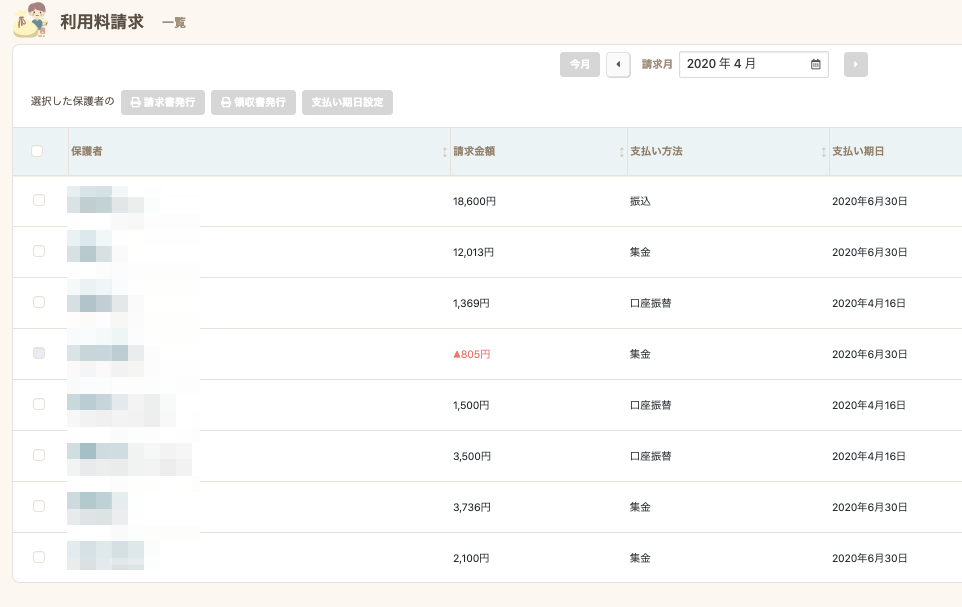Click sort arrows on 請求金額 column

[621, 152]
